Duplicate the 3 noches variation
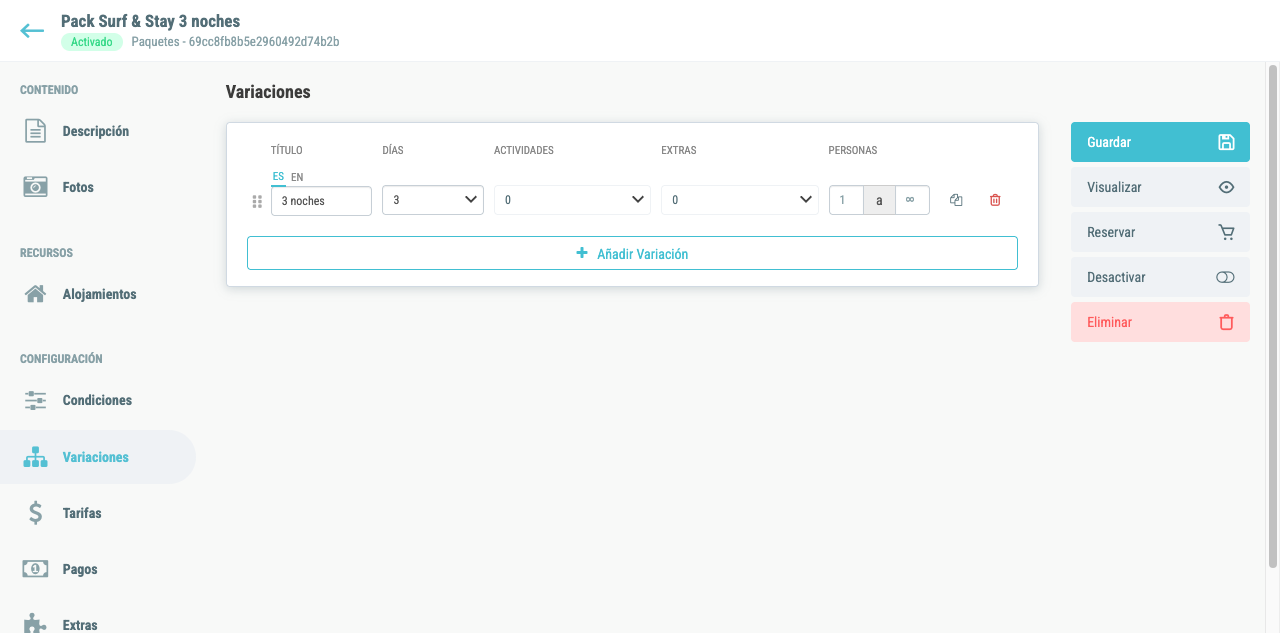Viewport: 1280px width, 633px height. (x=956, y=200)
